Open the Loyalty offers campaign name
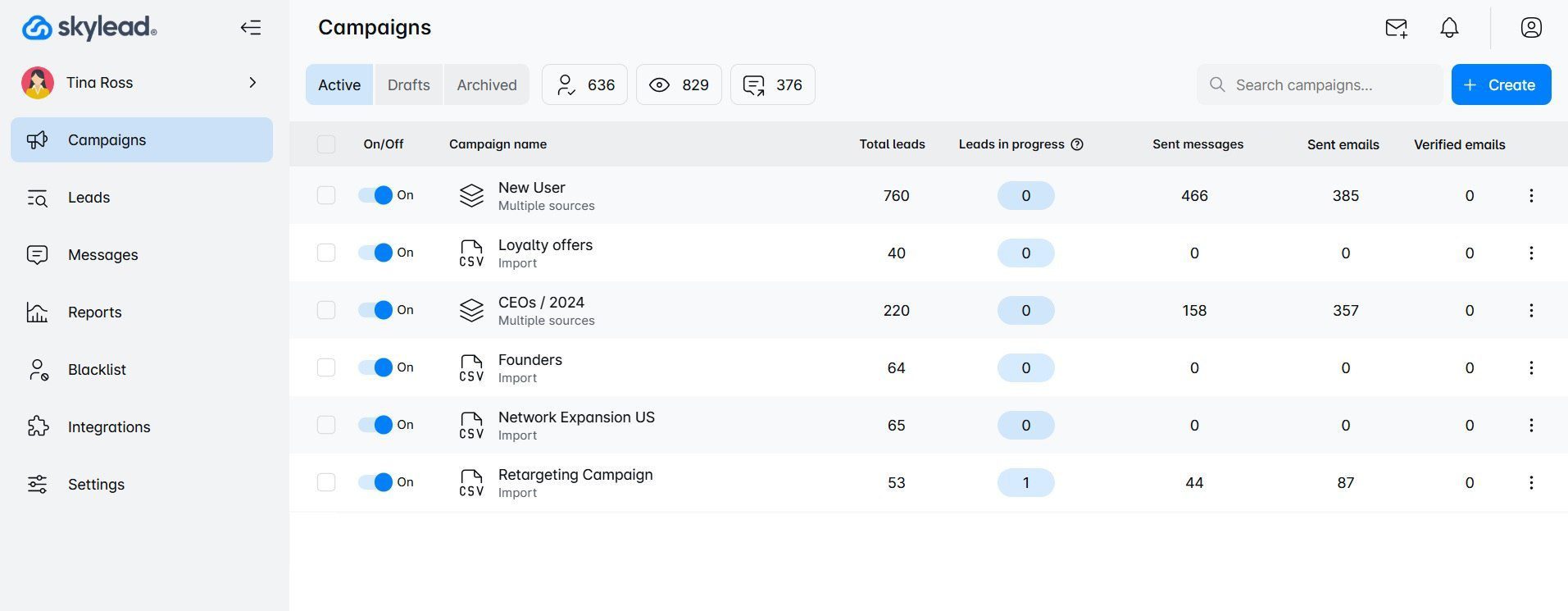Screen dimensions: 1568x611 coord(545,245)
